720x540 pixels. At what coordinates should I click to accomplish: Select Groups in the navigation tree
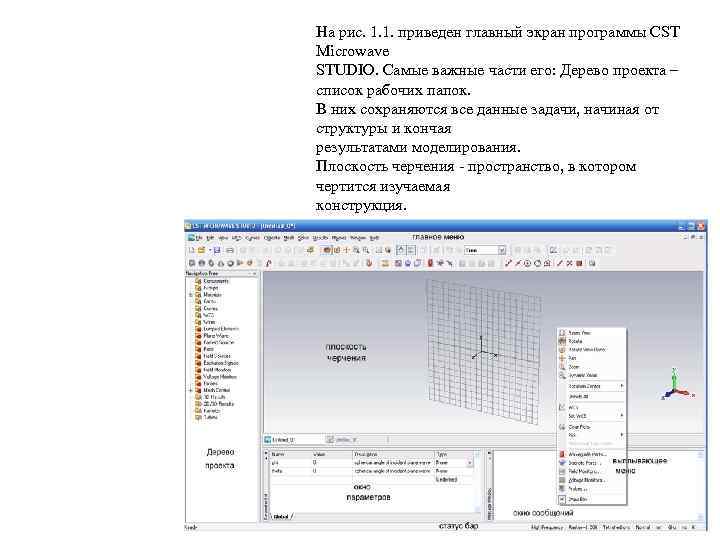coord(211,288)
